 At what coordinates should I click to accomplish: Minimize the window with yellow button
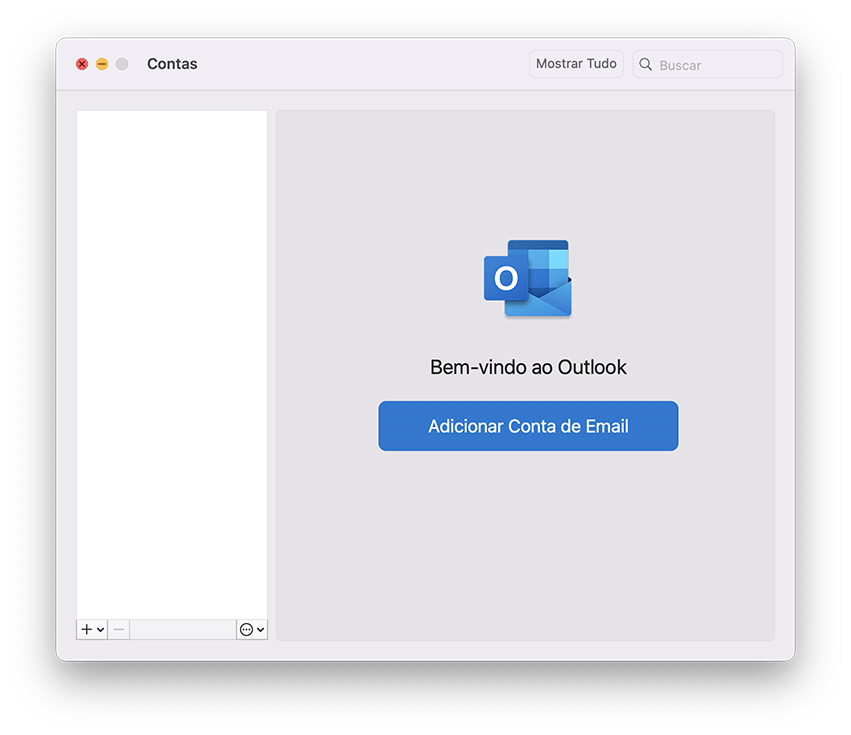point(102,64)
